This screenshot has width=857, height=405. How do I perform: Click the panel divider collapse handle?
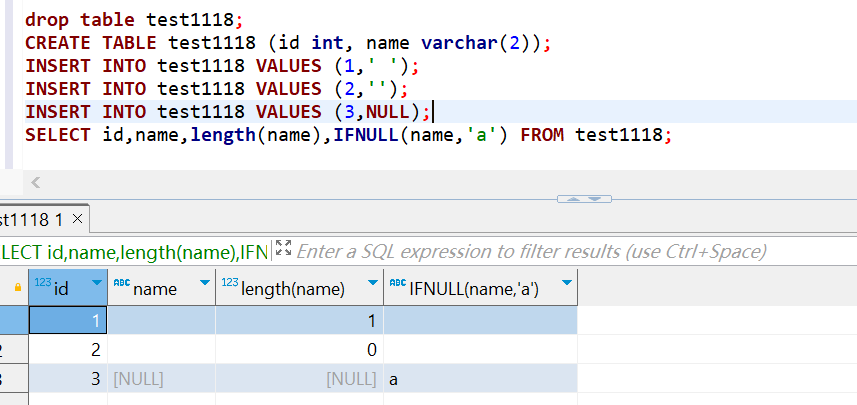(583, 199)
